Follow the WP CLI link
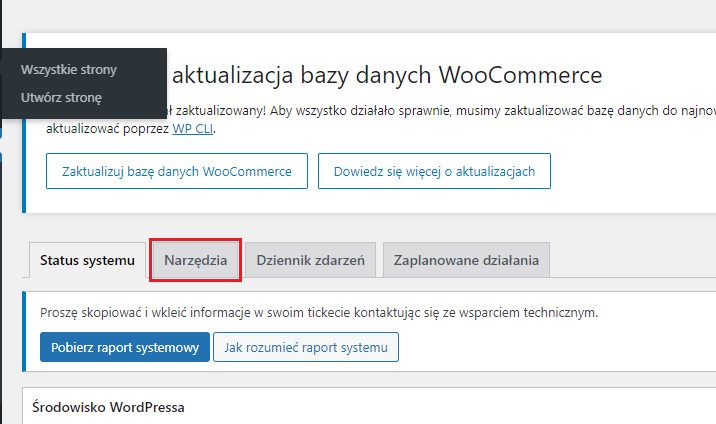This screenshot has width=716, height=424. (193, 128)
